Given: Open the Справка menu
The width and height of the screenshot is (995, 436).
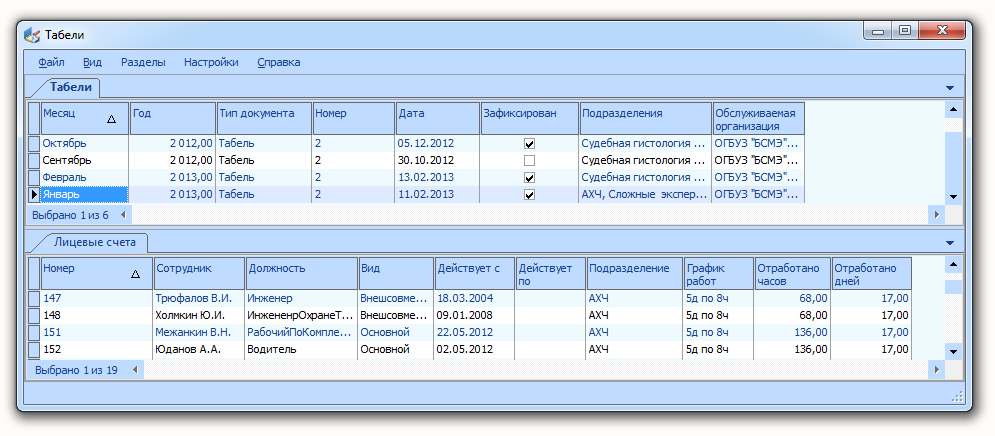Looking at the screenshot, I should 279,62.
